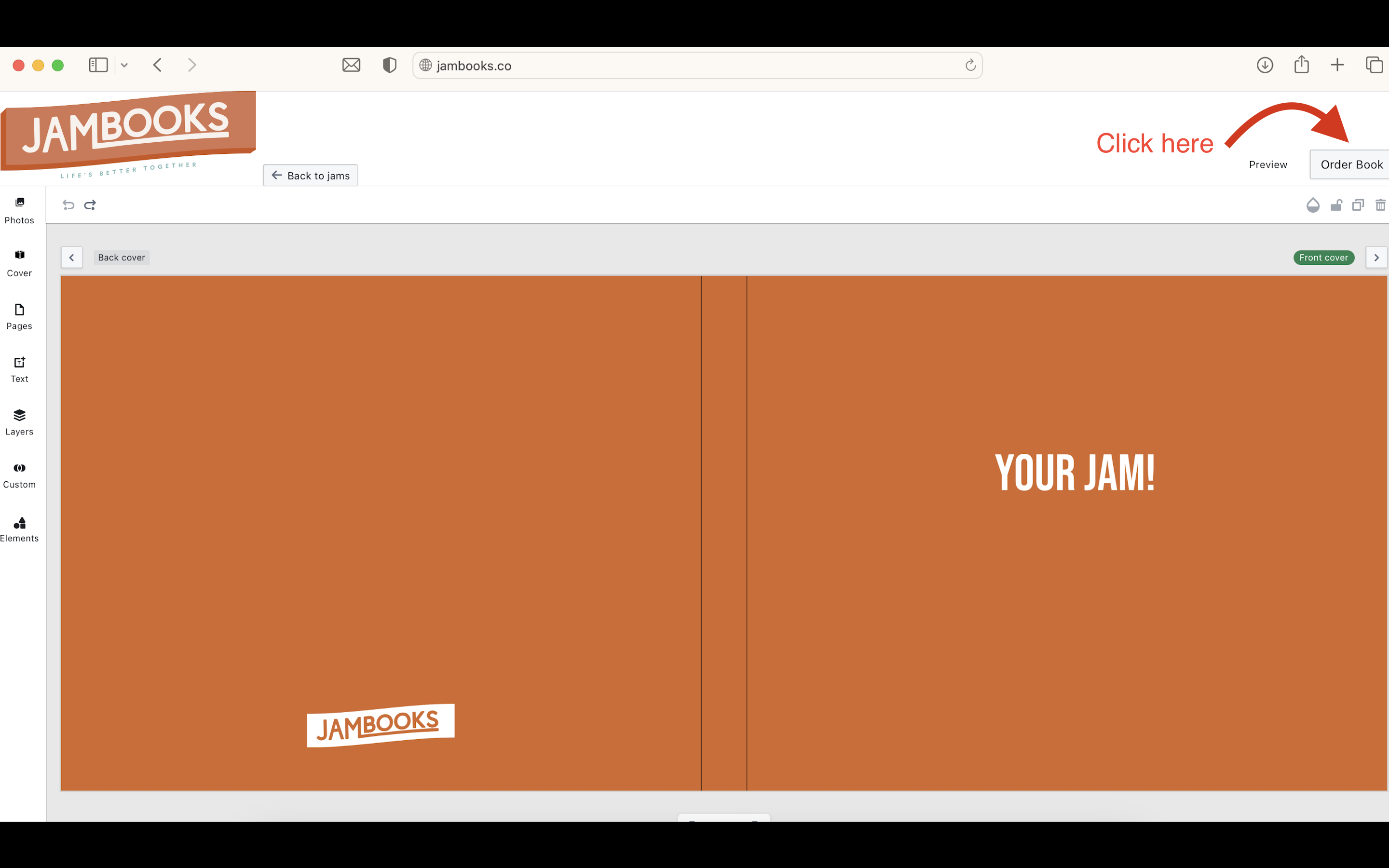Navigate to the previous spread with the left chevron
This screenshot has height=868, width=1389.
tap(72, 257)
